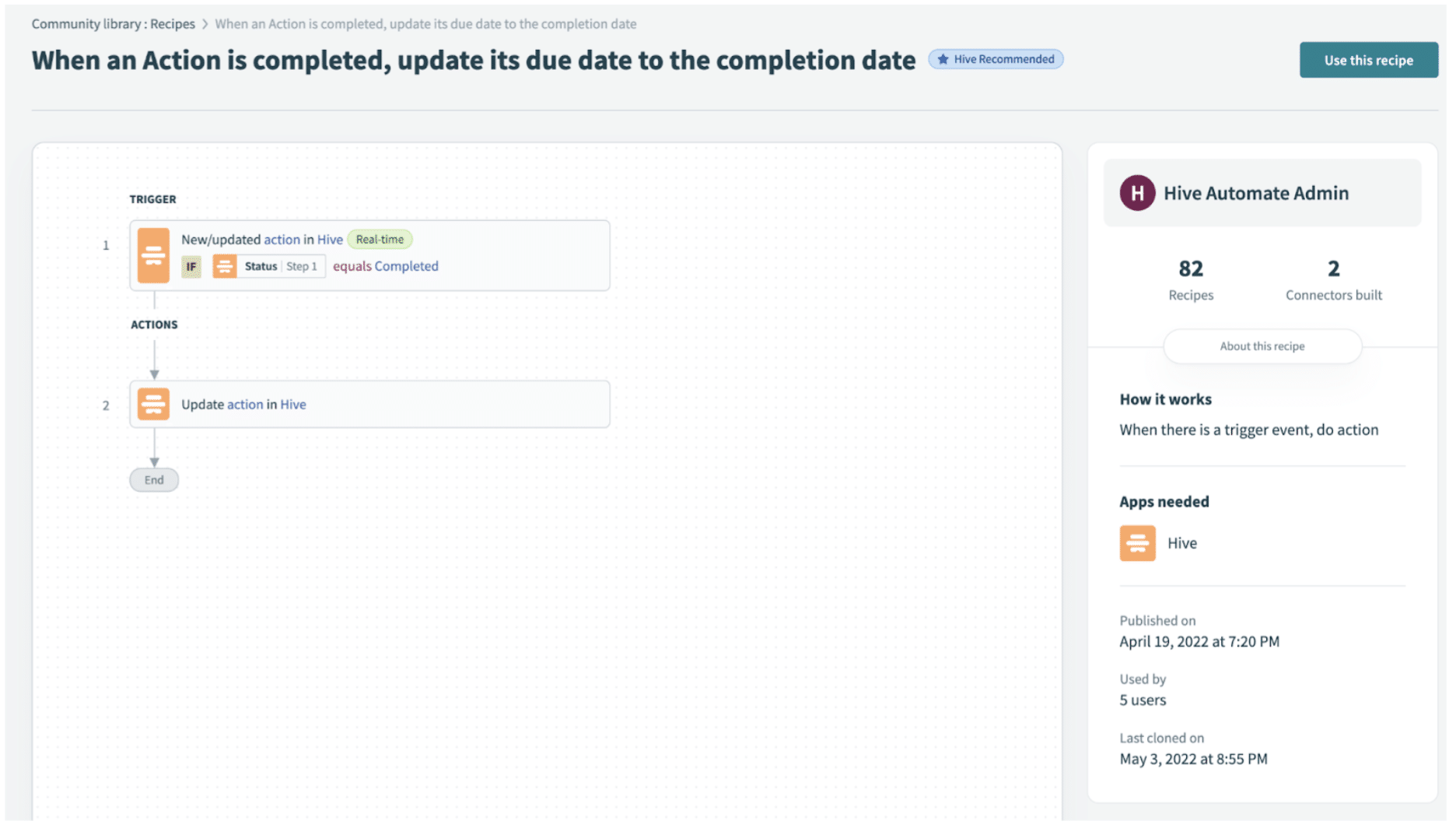Open Community library : Recipes breadcrumb
This screenshot has height=828, width=1456.
113,23
